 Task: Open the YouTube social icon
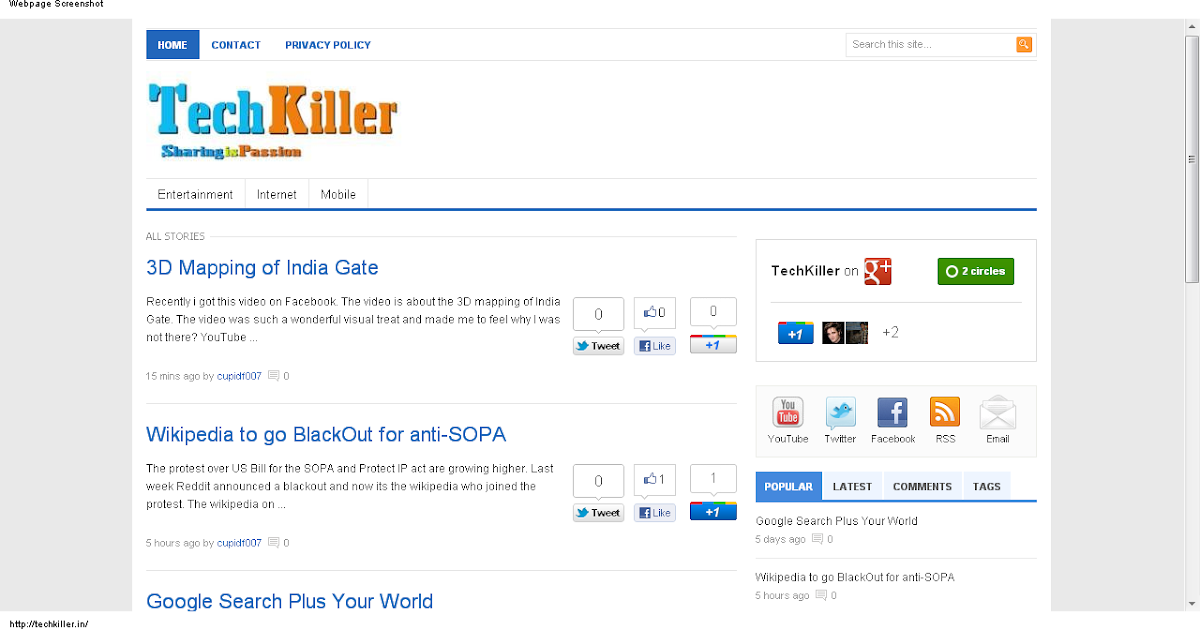788,412
